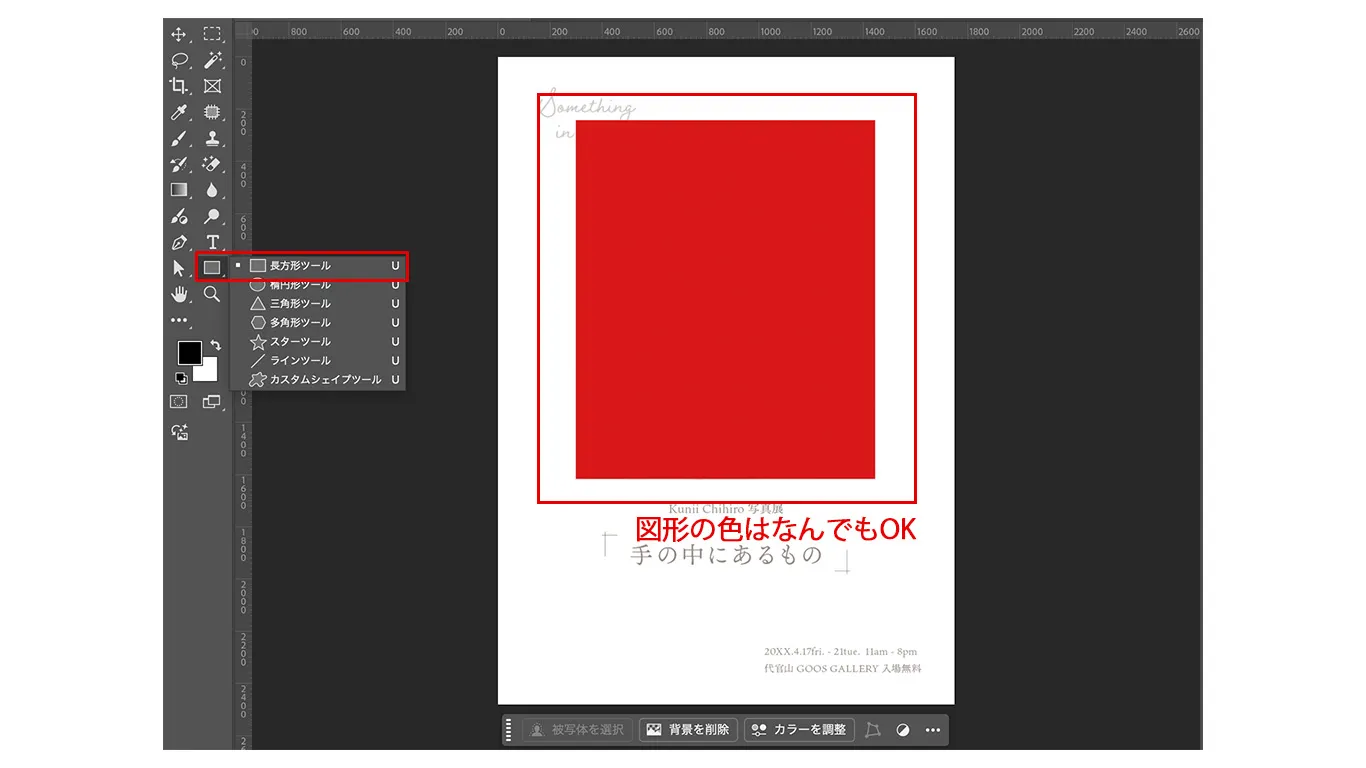The image size is (1366, 768).
Task: Open the screen mode switcher
Action: pyautogui.click(x=211, y=402)
